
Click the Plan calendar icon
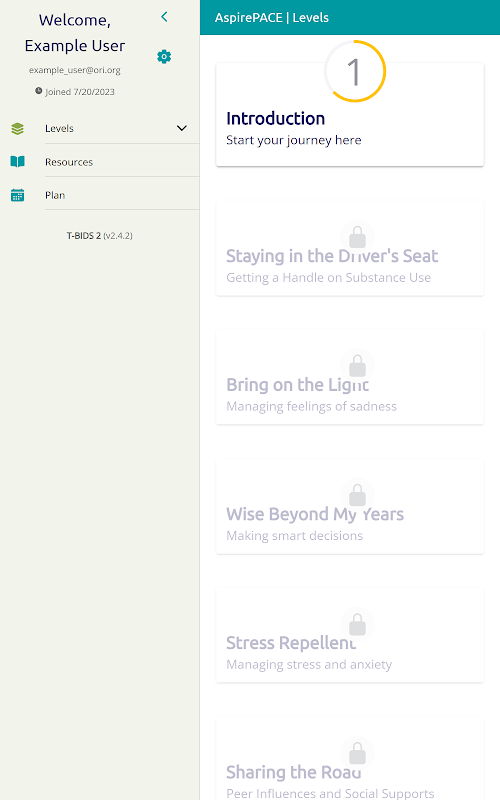tap(17, 195)
